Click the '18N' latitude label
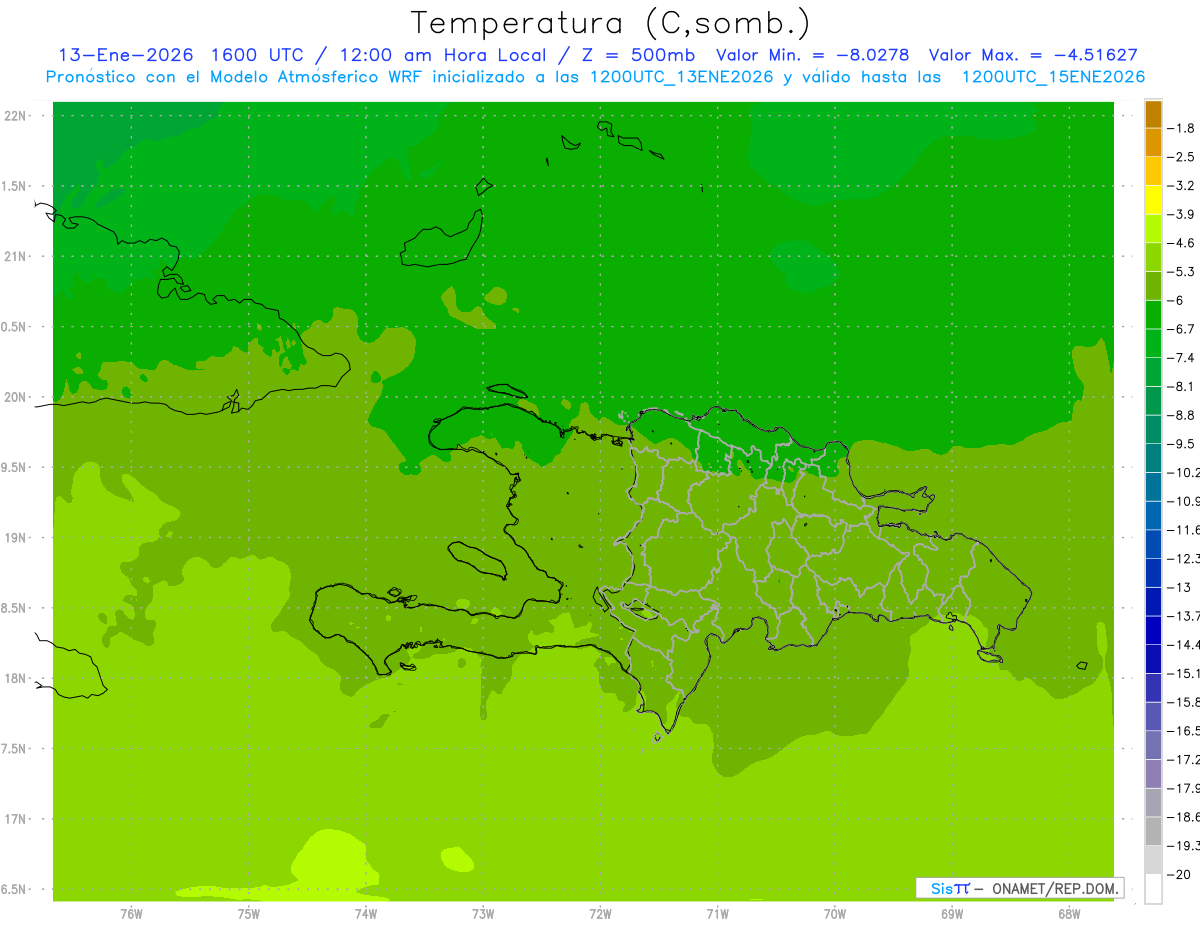1200x927 pixels. coord(17,678)
